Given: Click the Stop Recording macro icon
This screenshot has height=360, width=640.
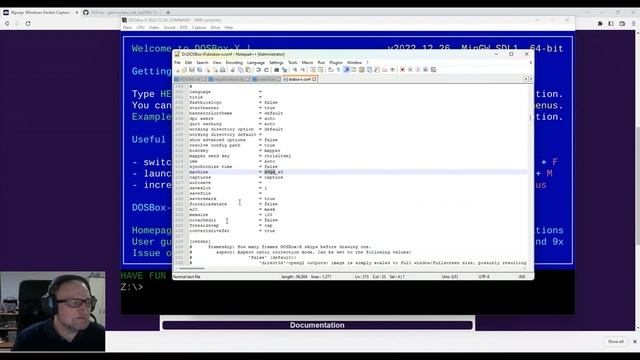Looking at the screenshot, I should click(x=410, y=70).
